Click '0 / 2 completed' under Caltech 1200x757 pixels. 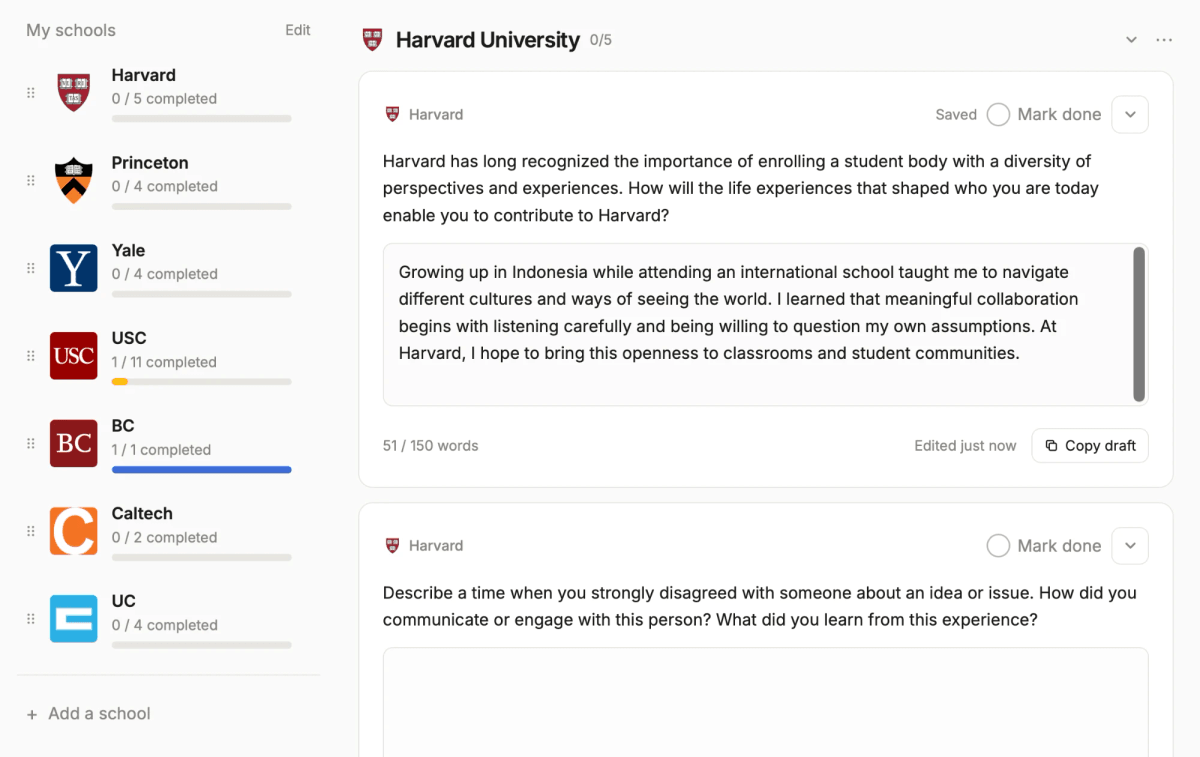[x=164, y=537]
